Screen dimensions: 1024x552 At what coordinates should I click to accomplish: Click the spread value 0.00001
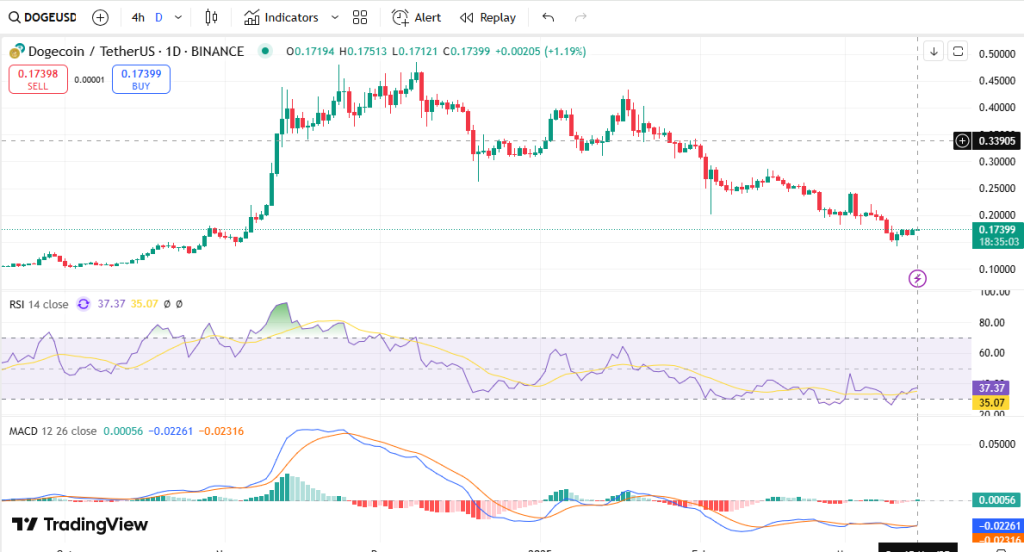pyautogui.click(x=89, y=80)
